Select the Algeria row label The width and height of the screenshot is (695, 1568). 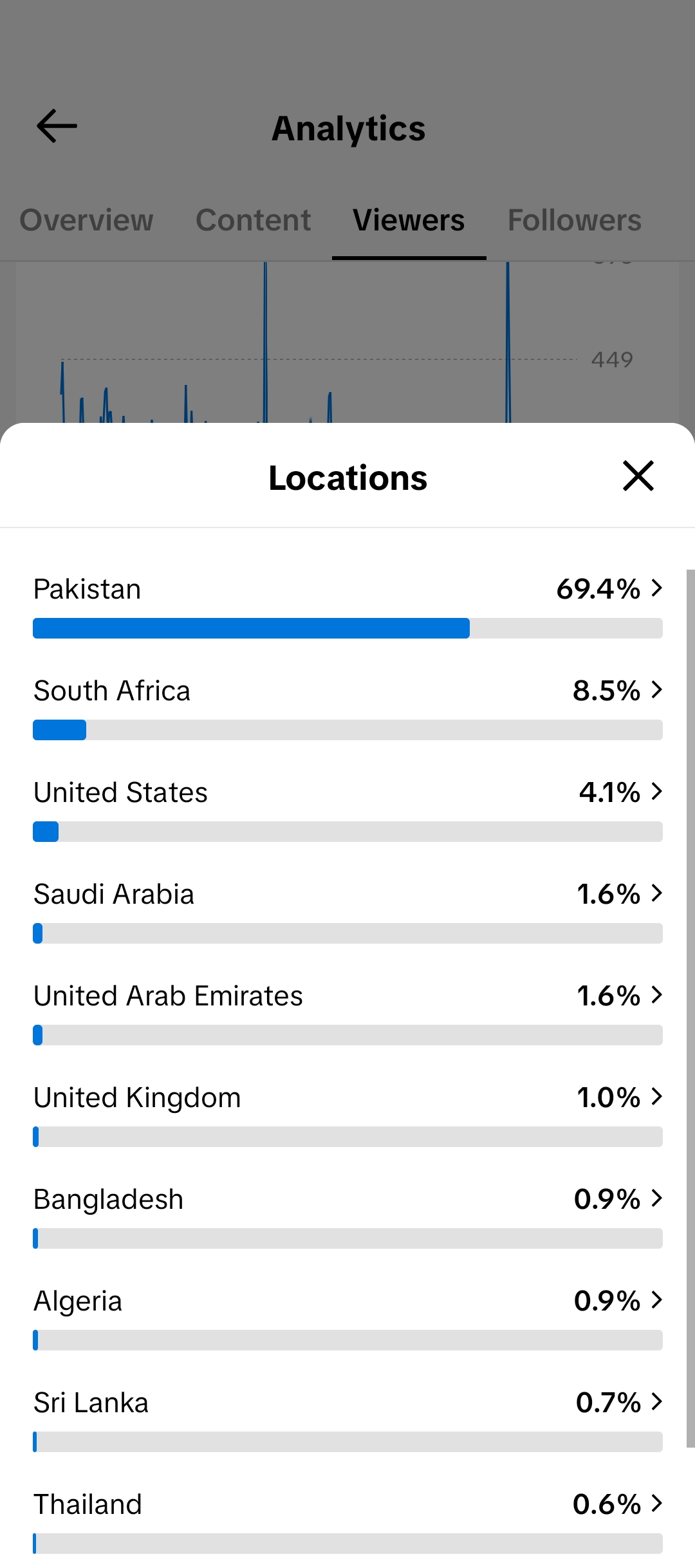click(78, 1302)
